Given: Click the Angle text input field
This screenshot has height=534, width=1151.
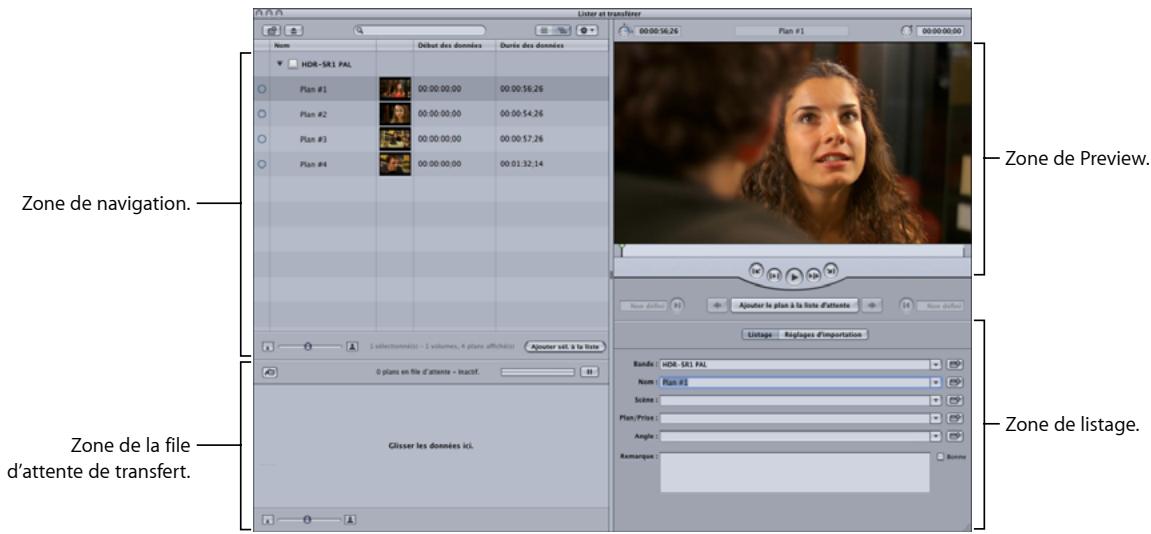Looking at the screenshot, I should click(794, 436).
